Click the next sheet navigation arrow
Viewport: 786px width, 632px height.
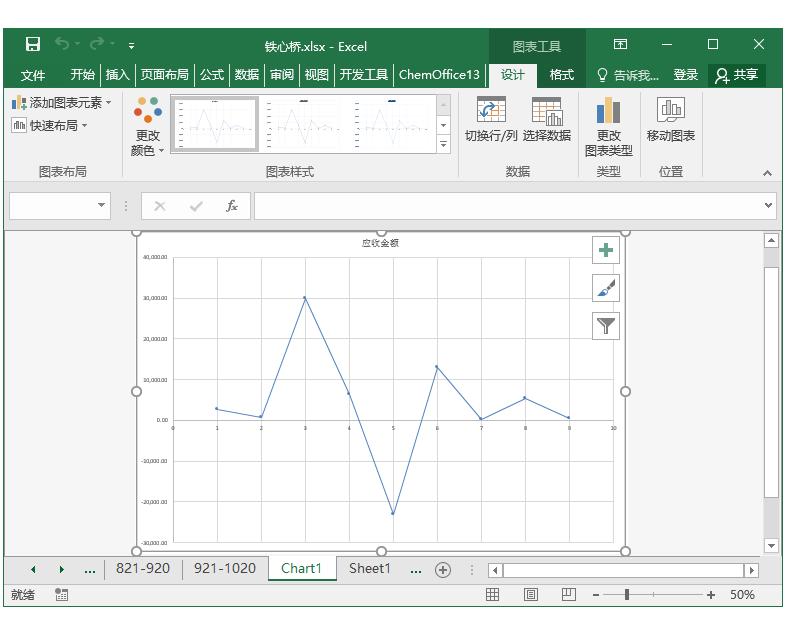pos(61,569)
